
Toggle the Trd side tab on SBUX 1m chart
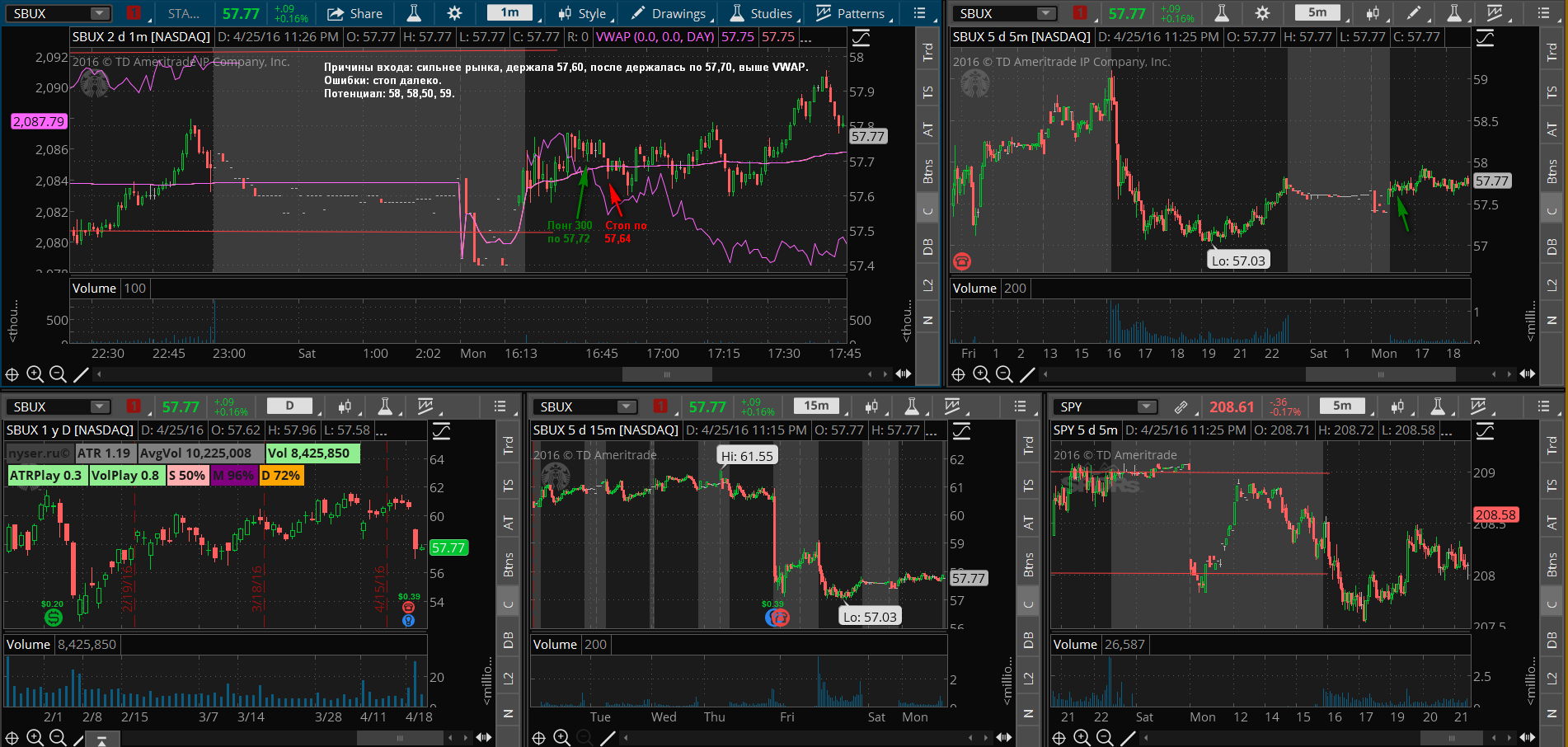927,52
